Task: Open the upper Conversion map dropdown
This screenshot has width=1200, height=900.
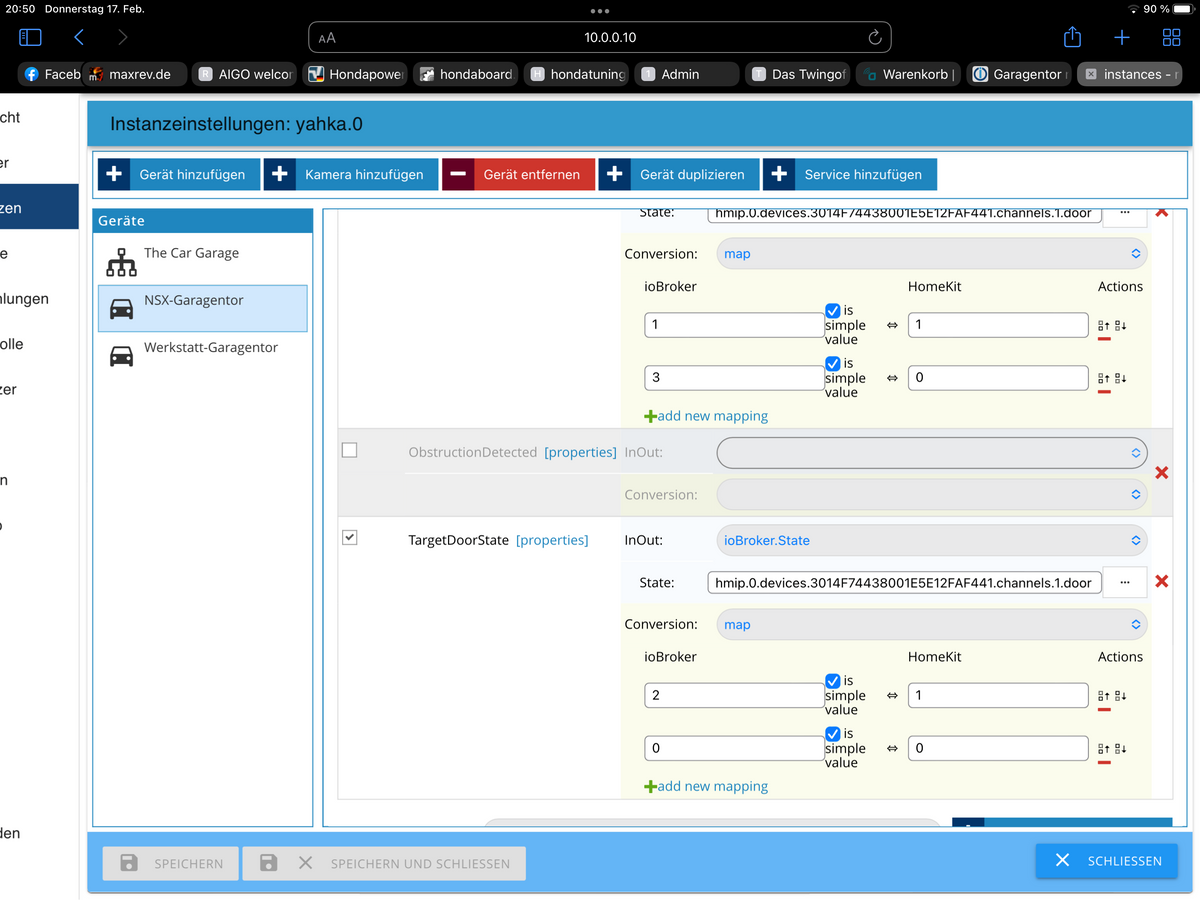Action: pyautogui.click(x=932, y=254)
